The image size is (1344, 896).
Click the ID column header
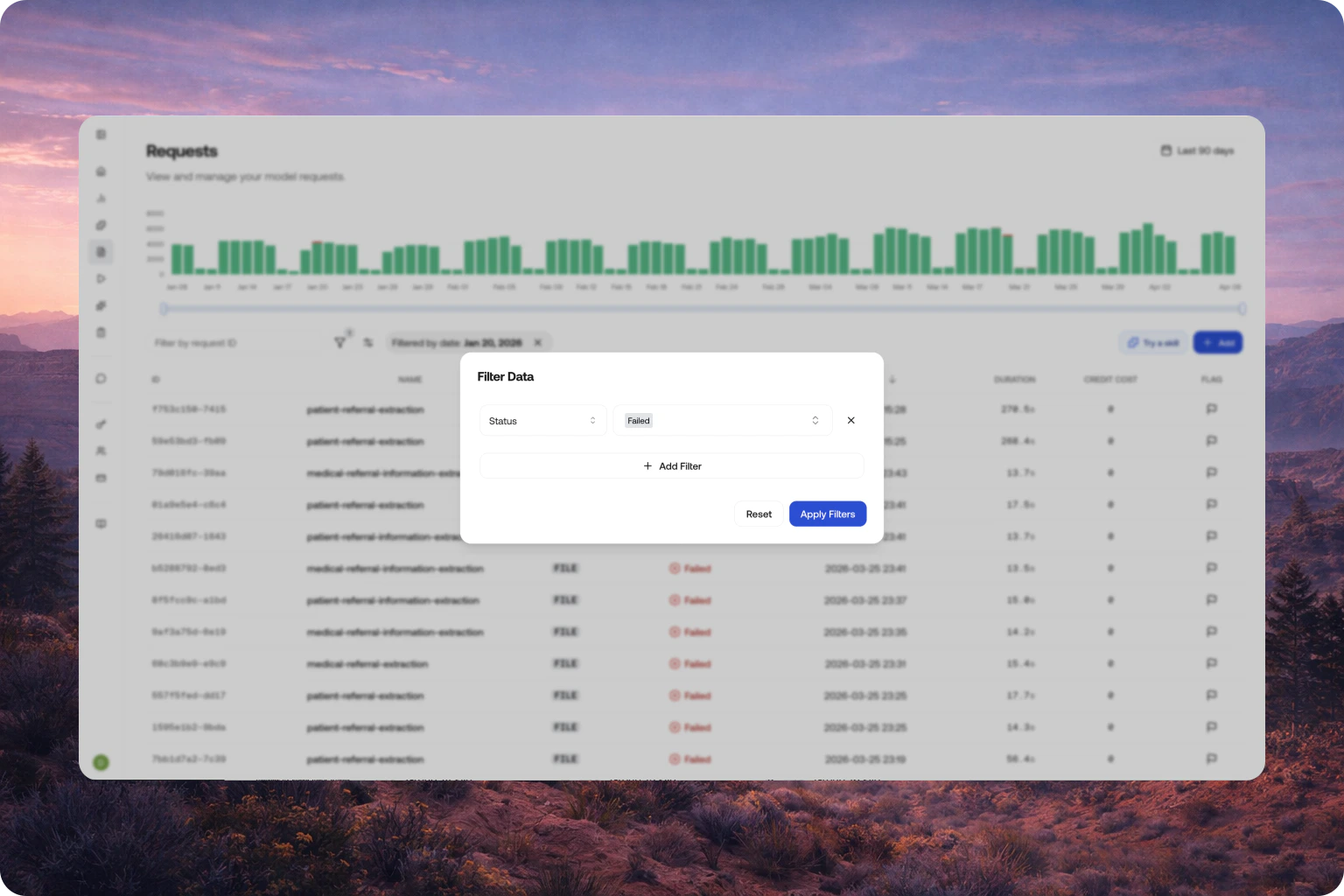coord(156,380)
